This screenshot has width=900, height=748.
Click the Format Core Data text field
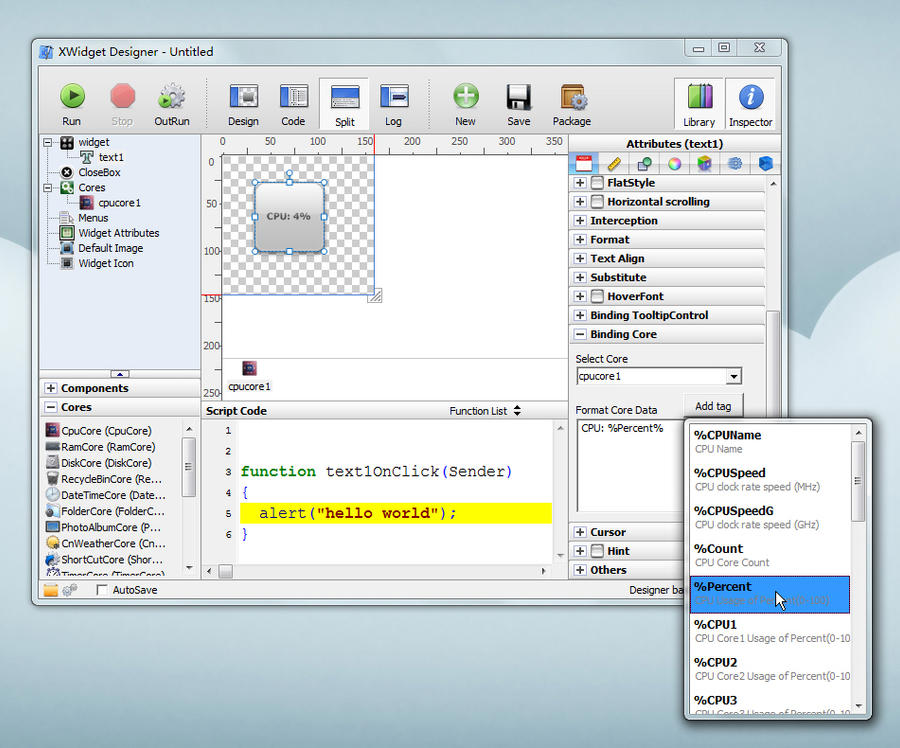630,466
